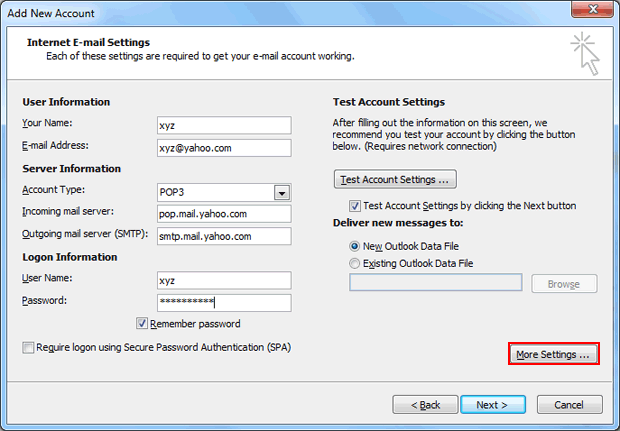Click the cursor wizard icon in header
Screen dimensions: 620x431
pos(585,54)
